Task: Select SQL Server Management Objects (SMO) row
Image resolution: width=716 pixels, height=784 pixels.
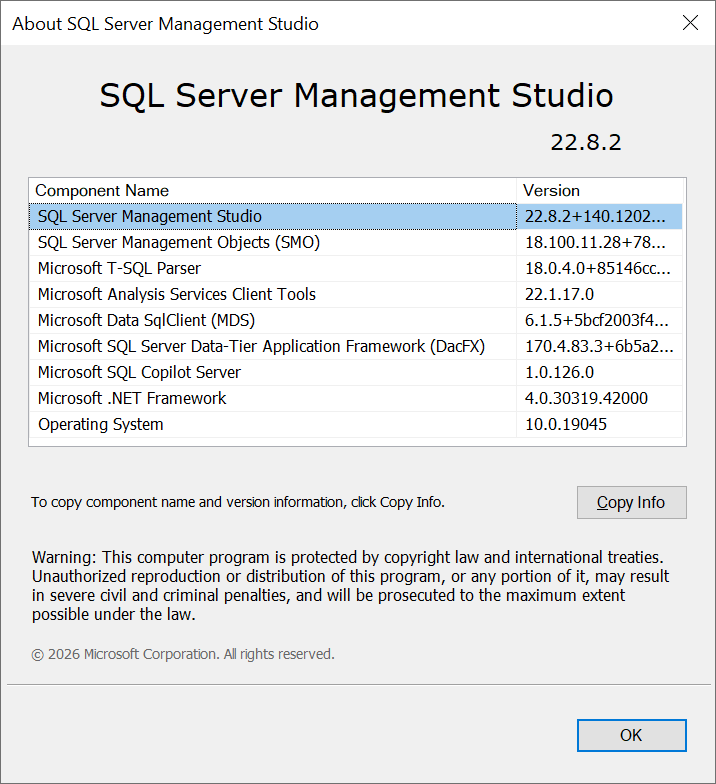Action: [x=356, y=242]
